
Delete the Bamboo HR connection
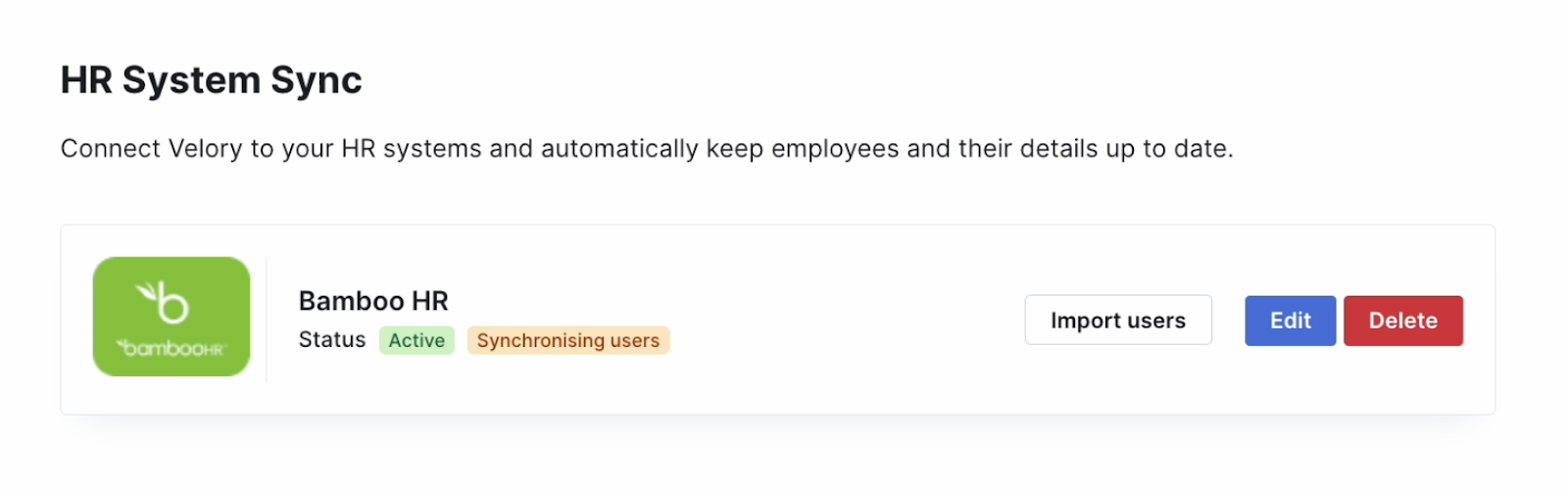coord(1402,321)
